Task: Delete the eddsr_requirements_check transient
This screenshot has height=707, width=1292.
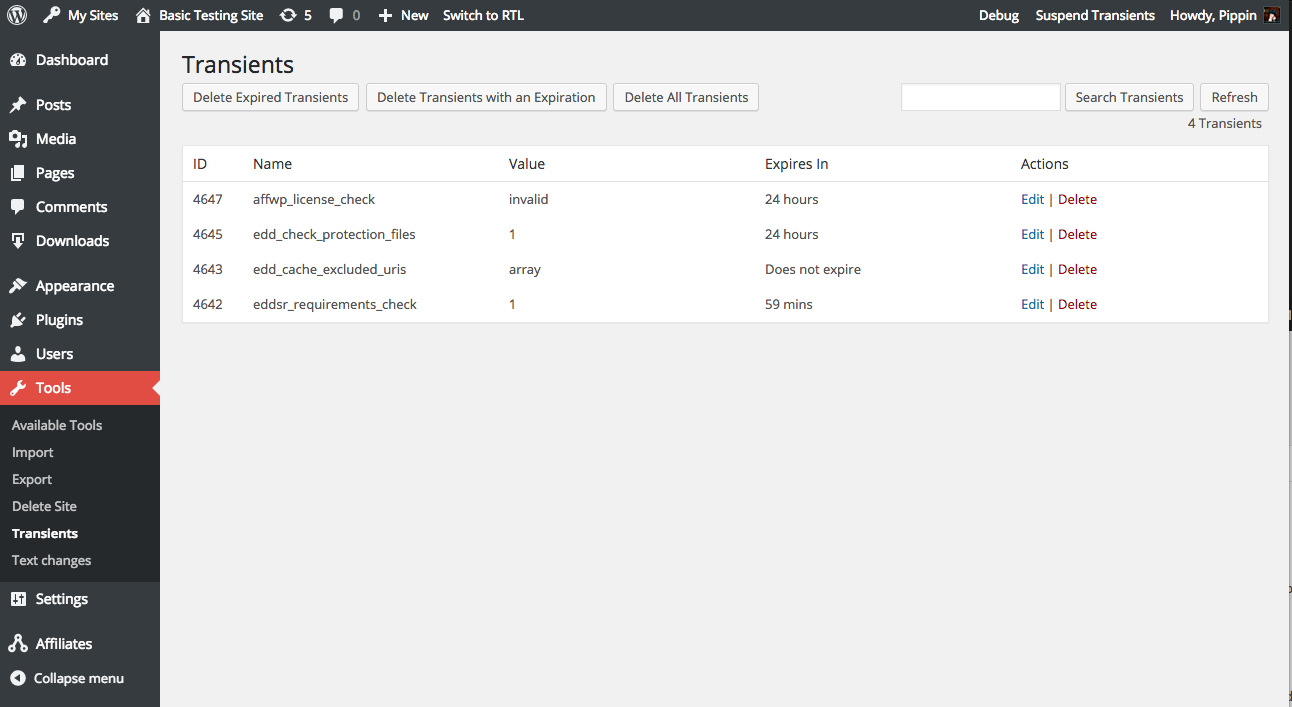Action: [x=1077, y=304]
